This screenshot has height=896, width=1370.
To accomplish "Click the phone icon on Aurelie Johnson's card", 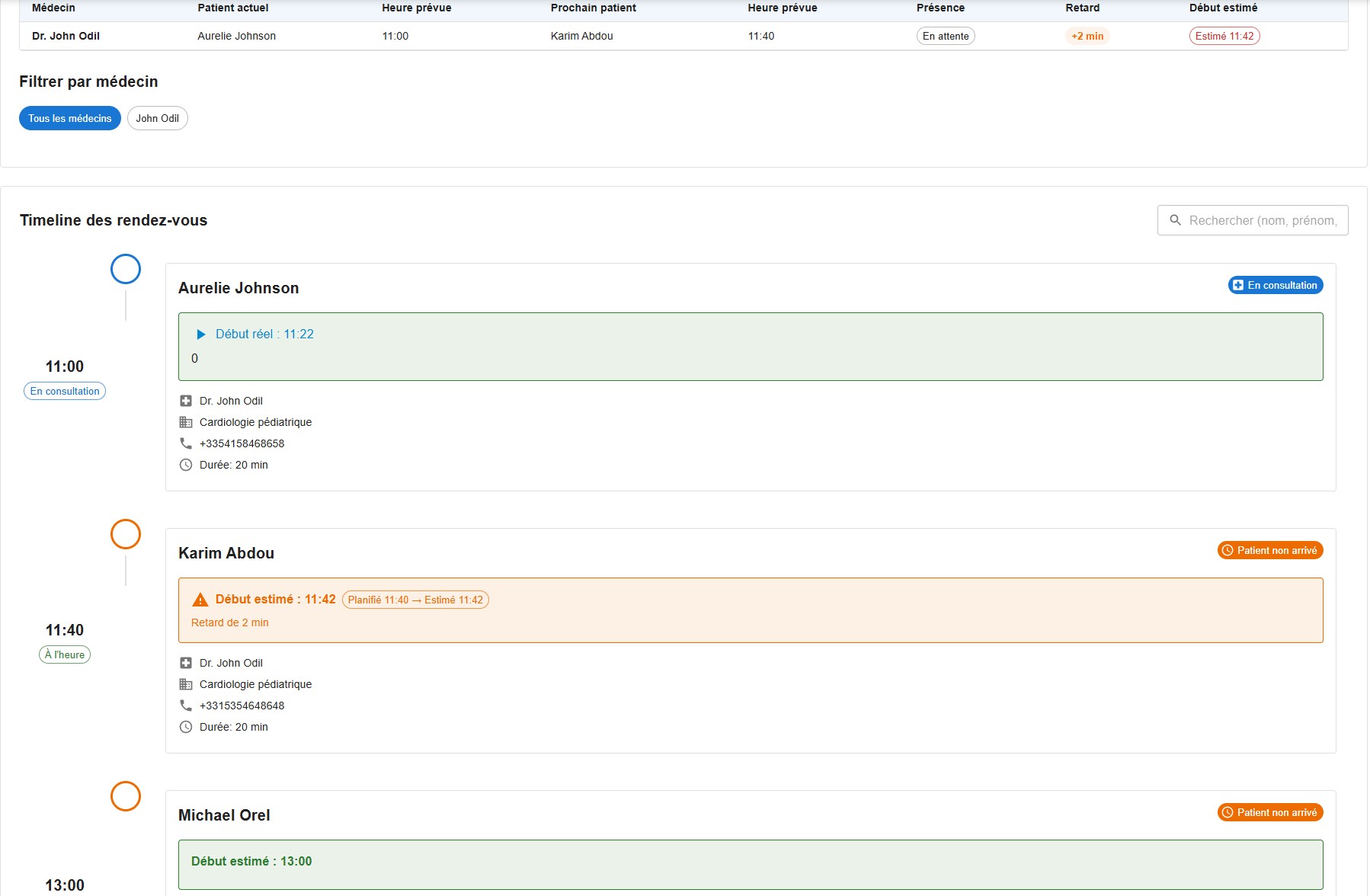I will tap(186, 443).
